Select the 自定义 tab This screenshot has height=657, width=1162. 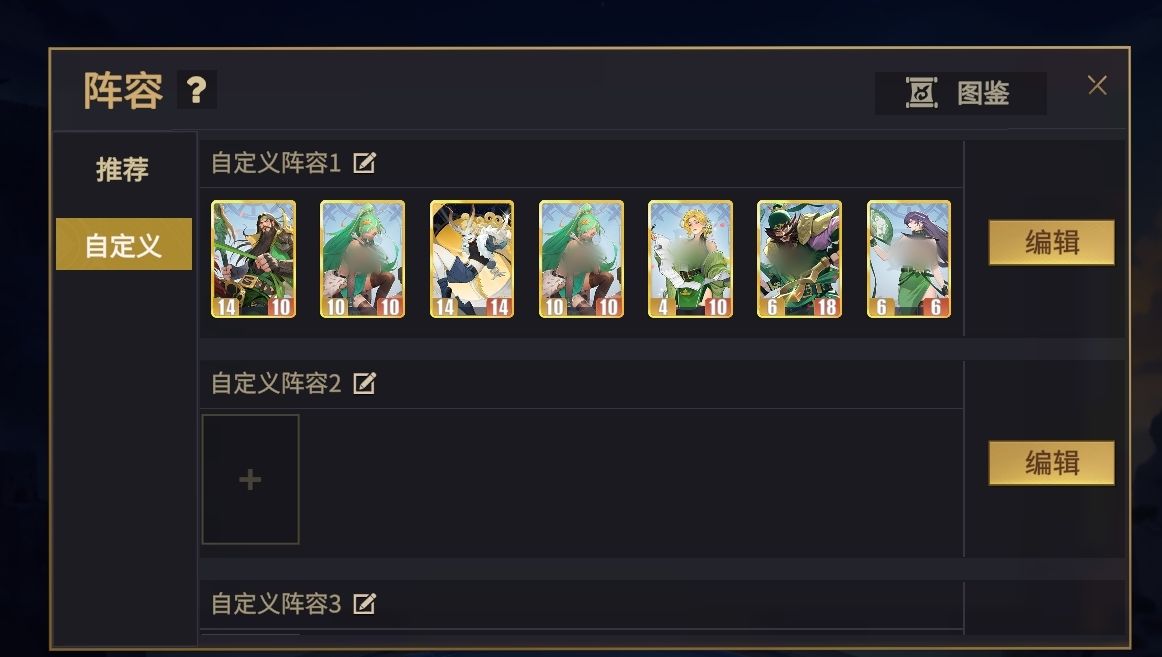pyautogui.click(x=124, y=244)
